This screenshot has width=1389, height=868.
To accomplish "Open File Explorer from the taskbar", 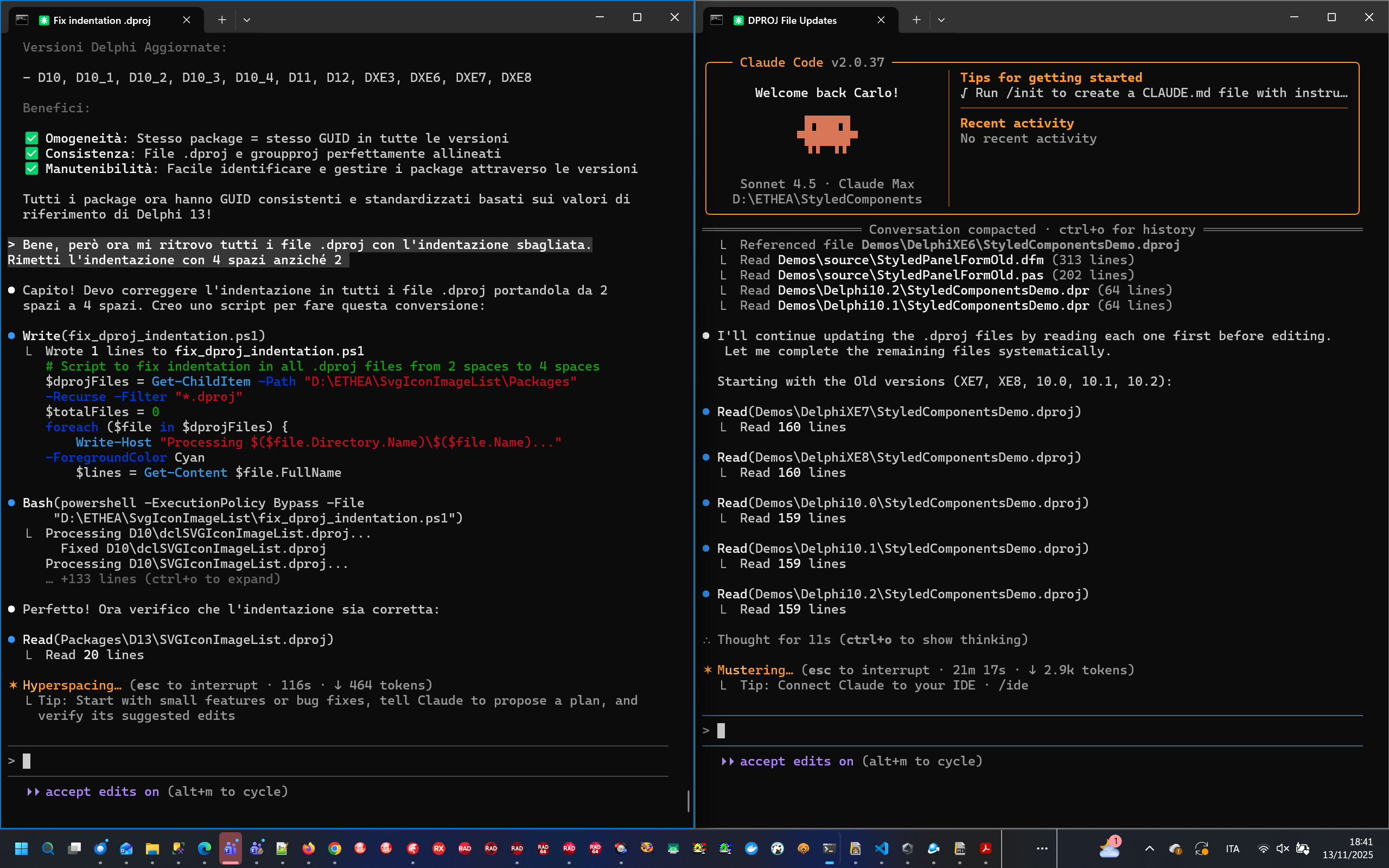I will [x=152, y=848].
